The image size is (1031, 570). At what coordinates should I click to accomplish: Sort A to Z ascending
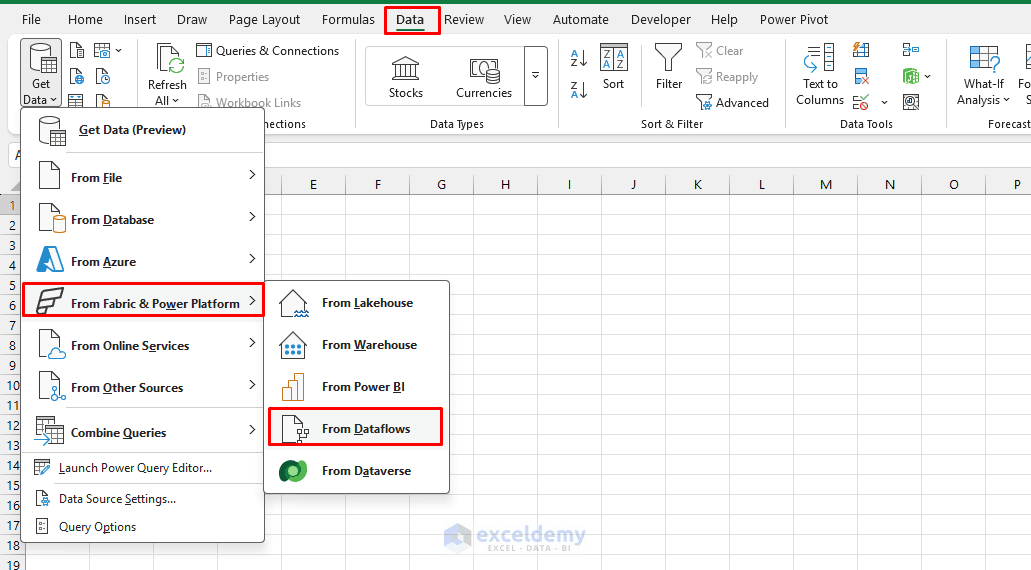pyautogui.click(x=579, y=58)
